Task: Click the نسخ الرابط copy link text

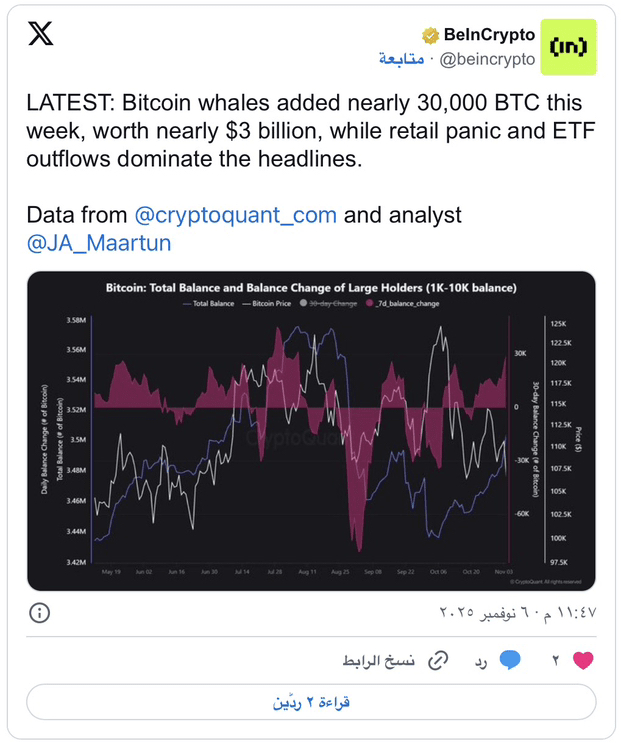Action: pyautogui.click(x=380, y=661)
